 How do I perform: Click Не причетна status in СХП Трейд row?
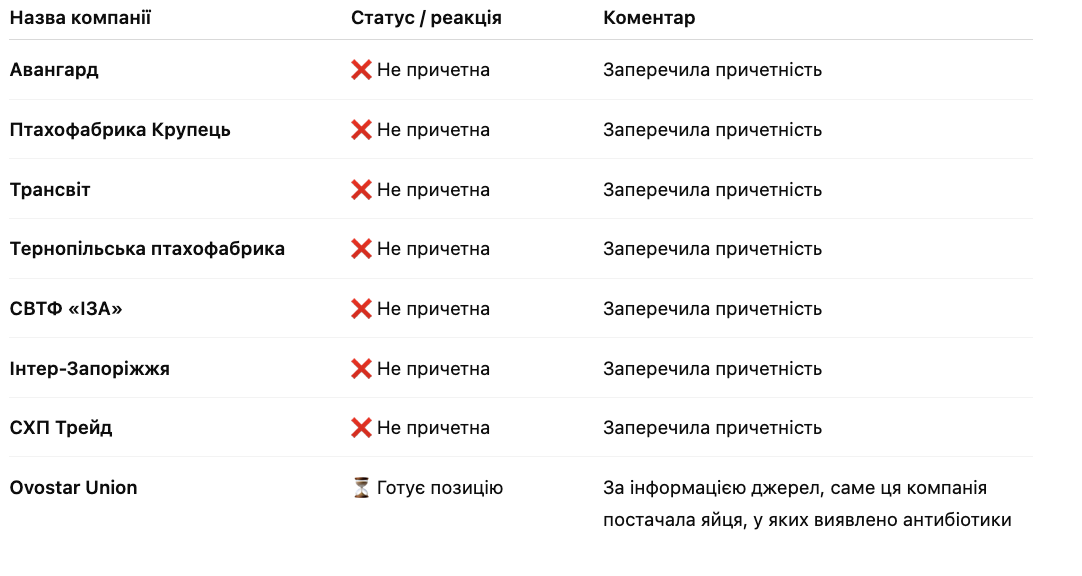(433, 428)
